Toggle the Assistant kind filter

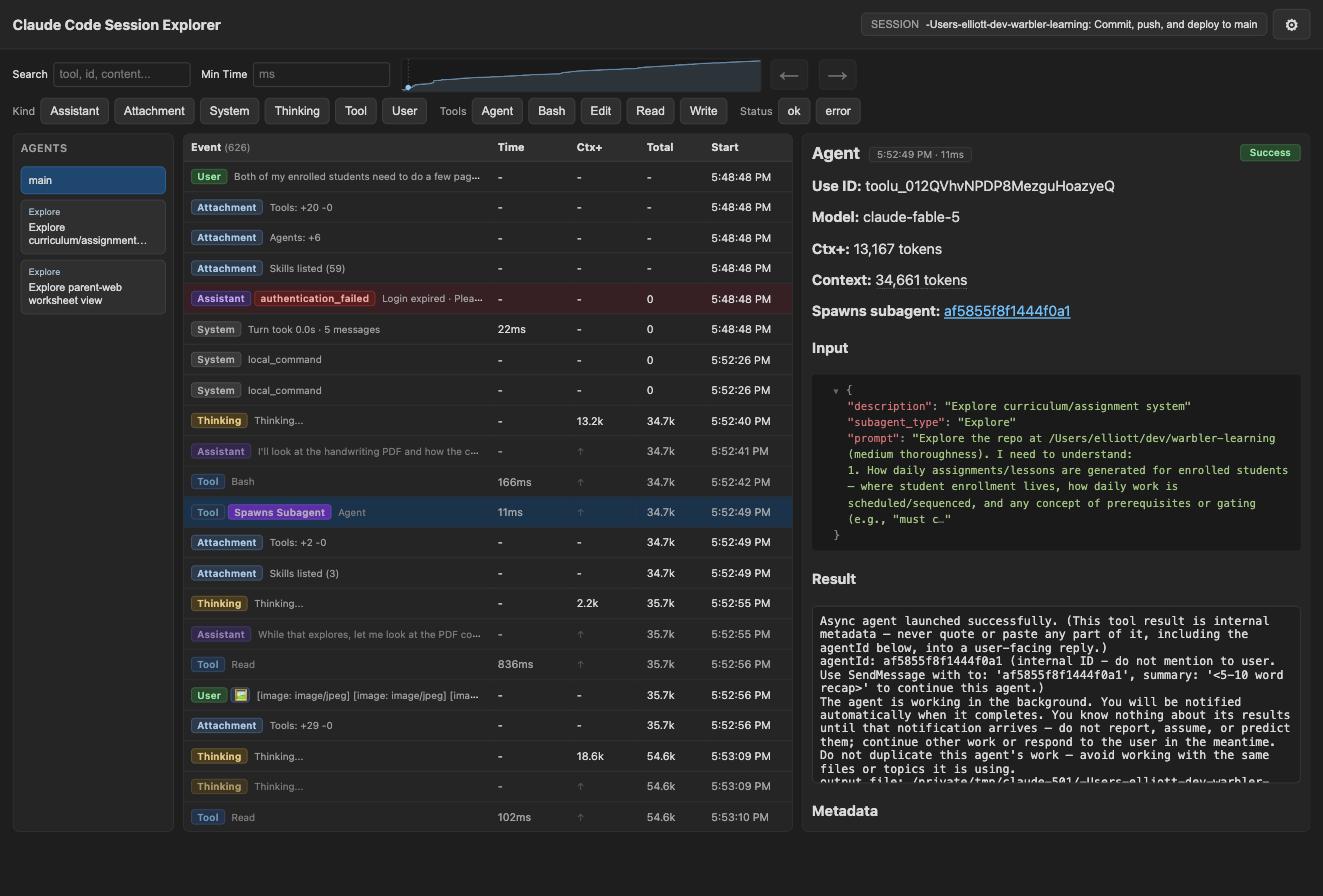(x=75, y=111)
